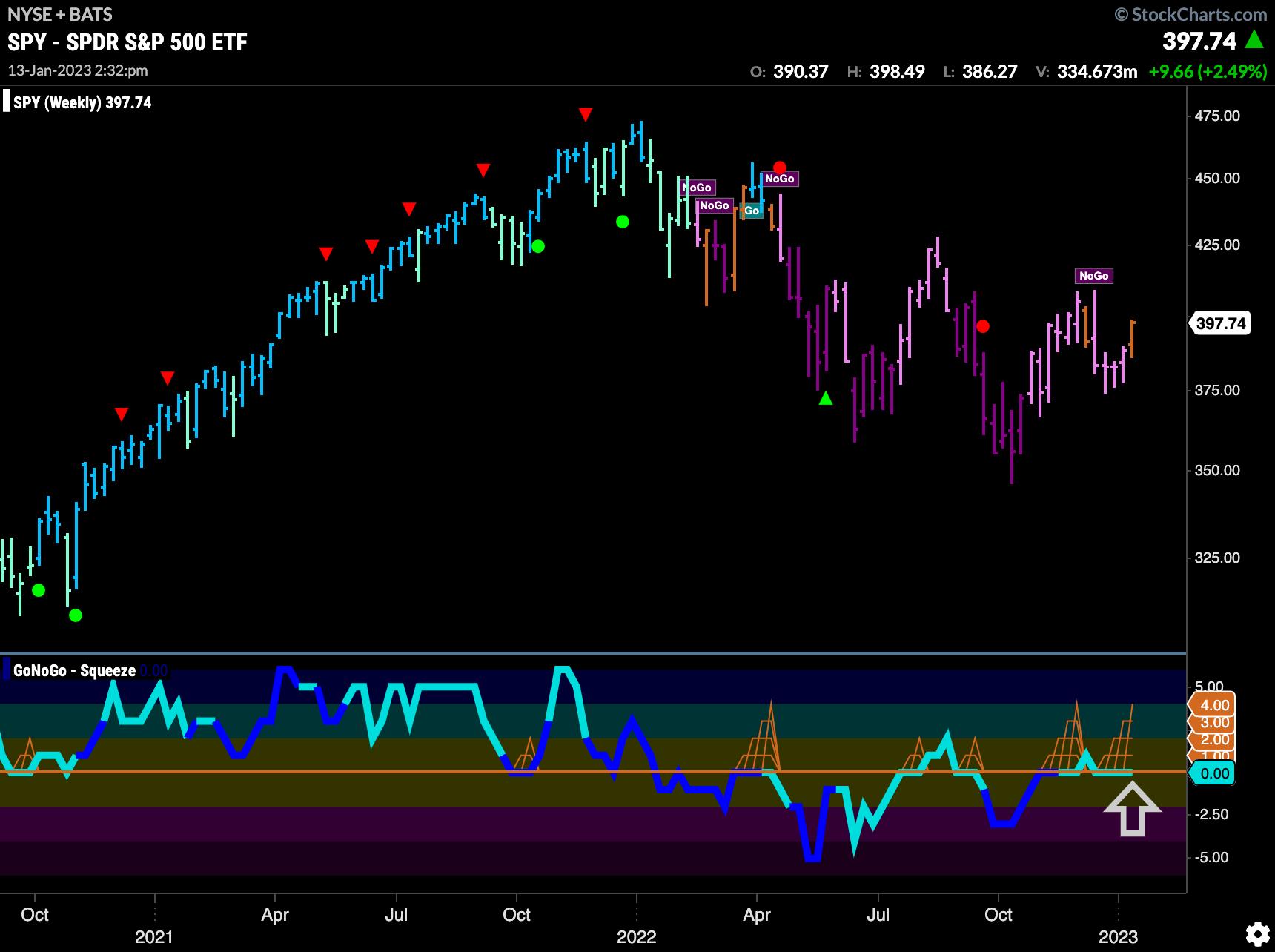This screenshot has width=1275, height=952.
Task: Click the teal Go signal label
Action: coord(752,211)
